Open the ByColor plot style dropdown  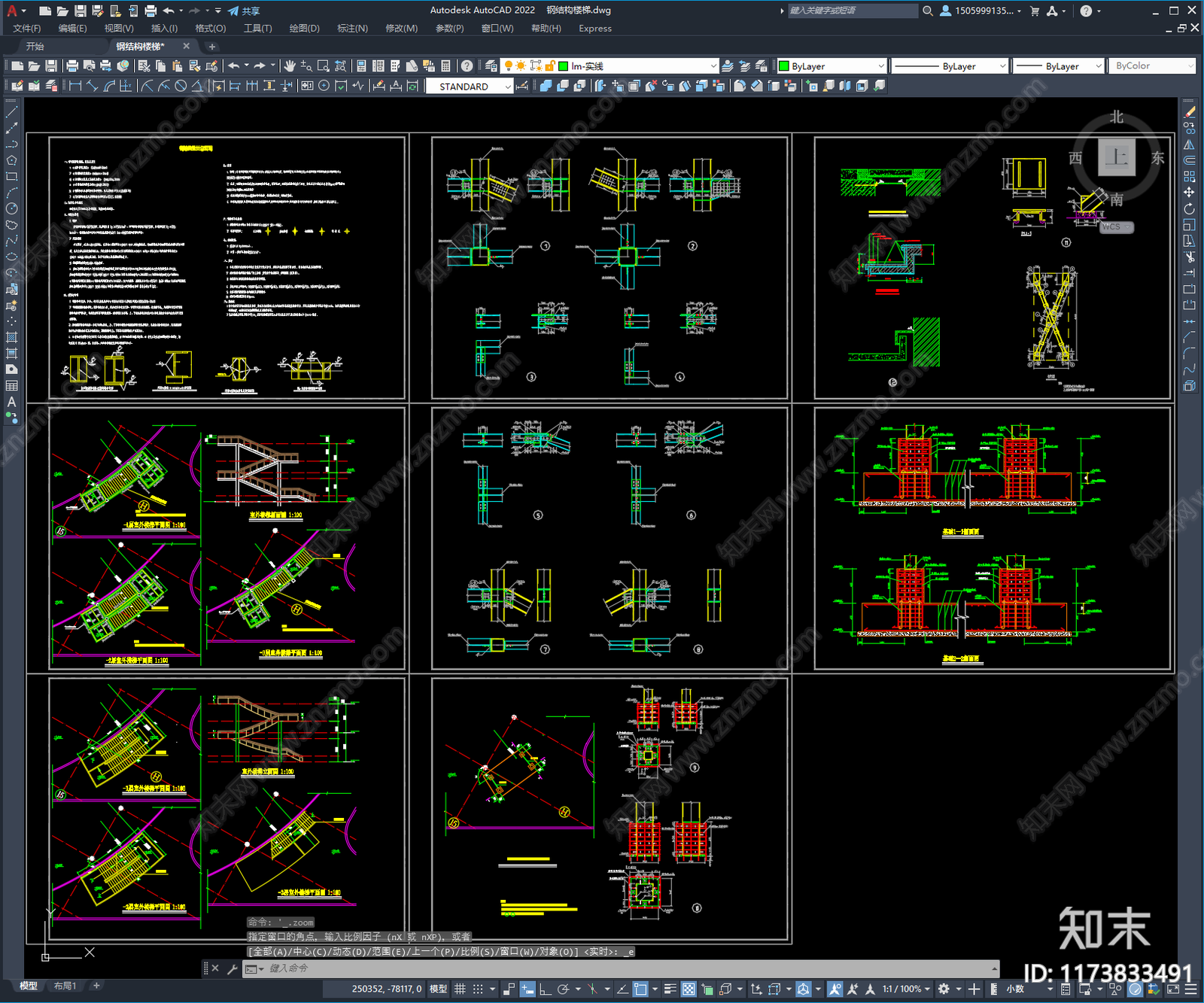[1152, 66]
